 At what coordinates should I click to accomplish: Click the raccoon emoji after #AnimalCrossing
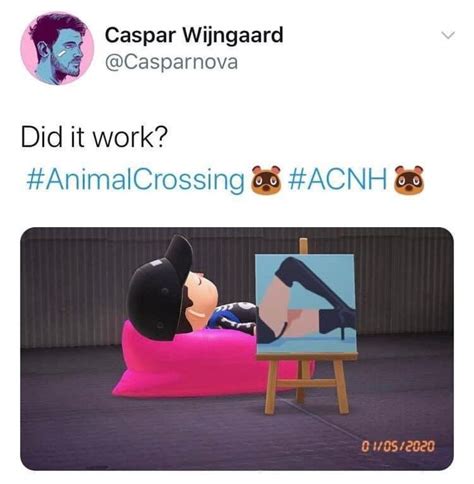point(266,180)
